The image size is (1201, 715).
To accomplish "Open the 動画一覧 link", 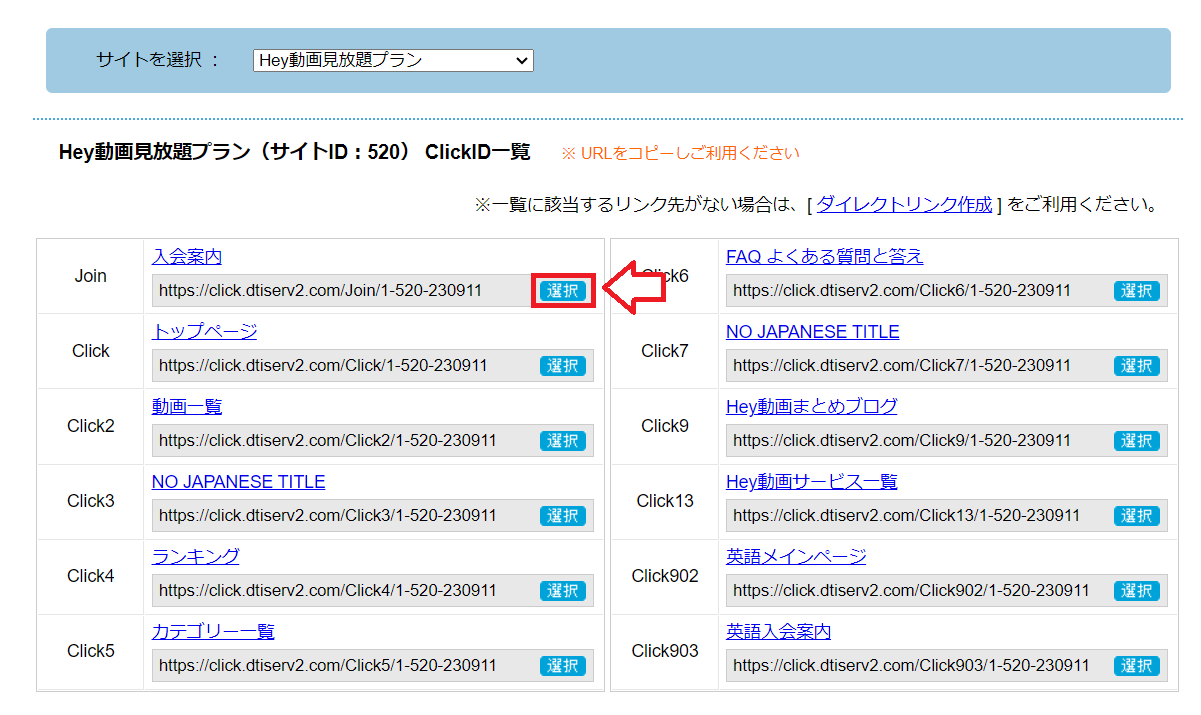I will click(187, 407).
